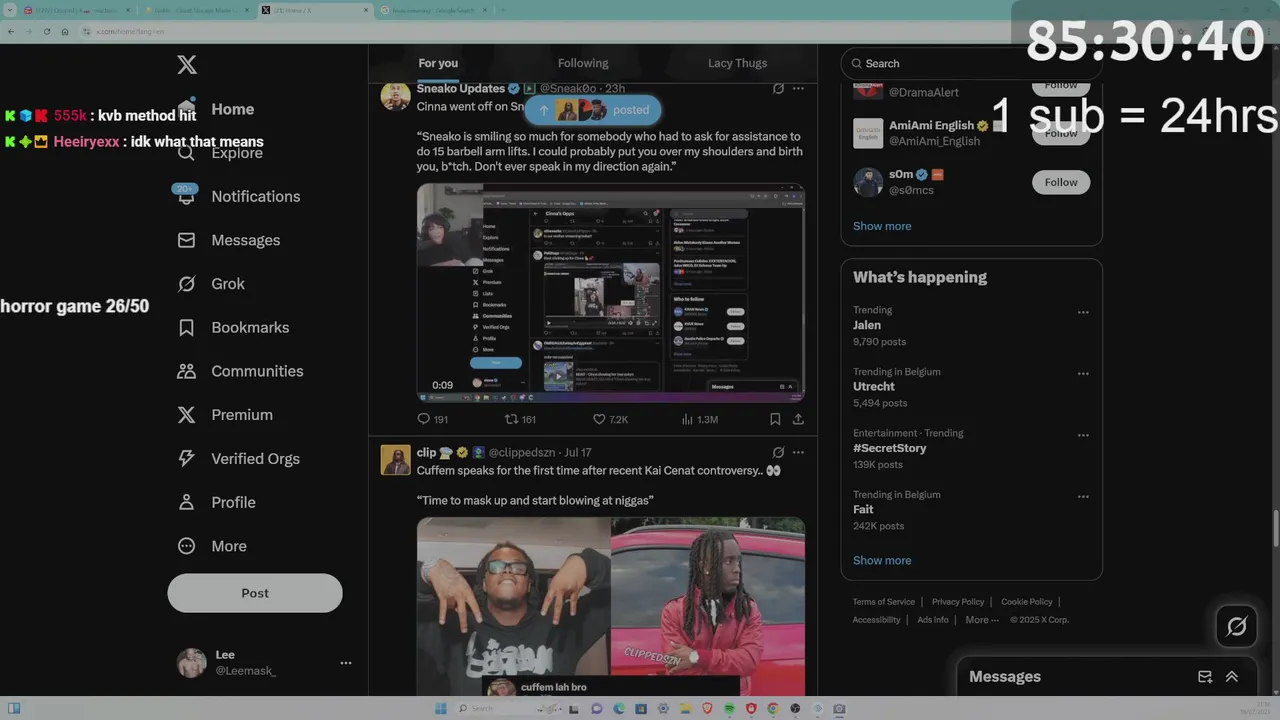View analytics of Sneako Updates post

[x=700, y=419]
